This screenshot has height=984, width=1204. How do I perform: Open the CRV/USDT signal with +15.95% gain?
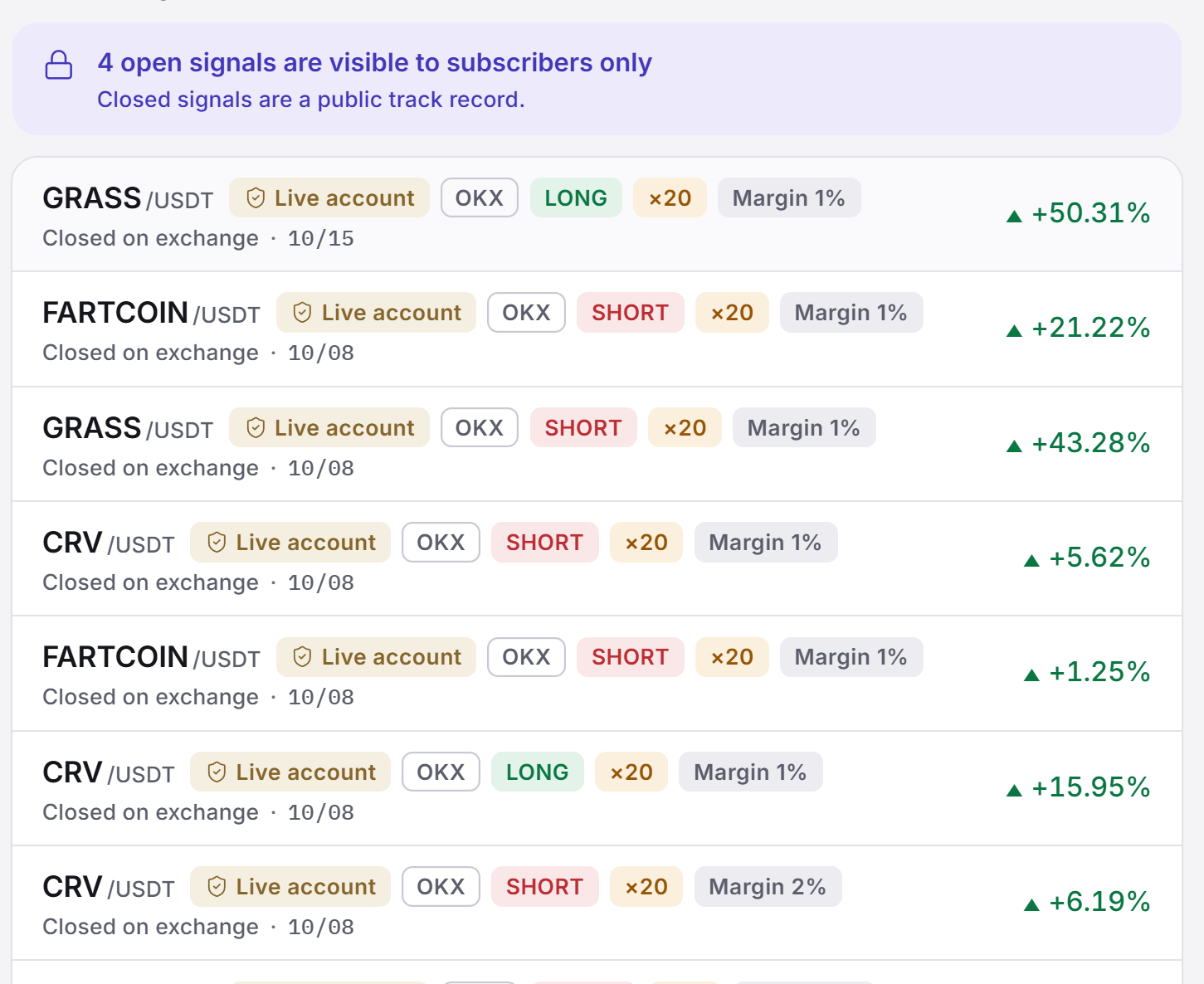coord(597,788)
